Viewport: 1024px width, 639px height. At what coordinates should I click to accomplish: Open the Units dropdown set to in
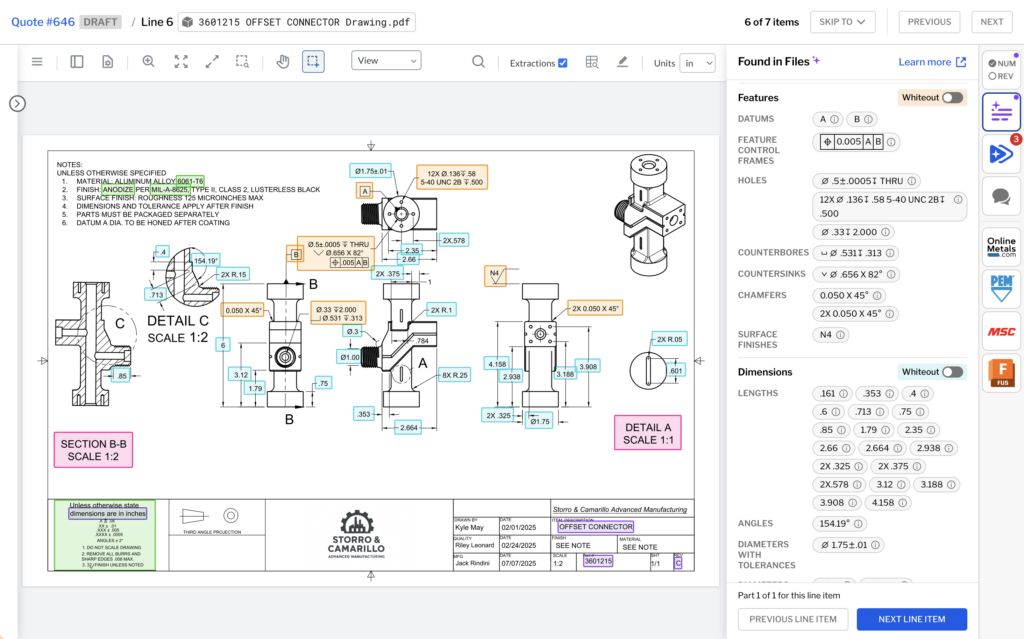click(x=697, y=63)
